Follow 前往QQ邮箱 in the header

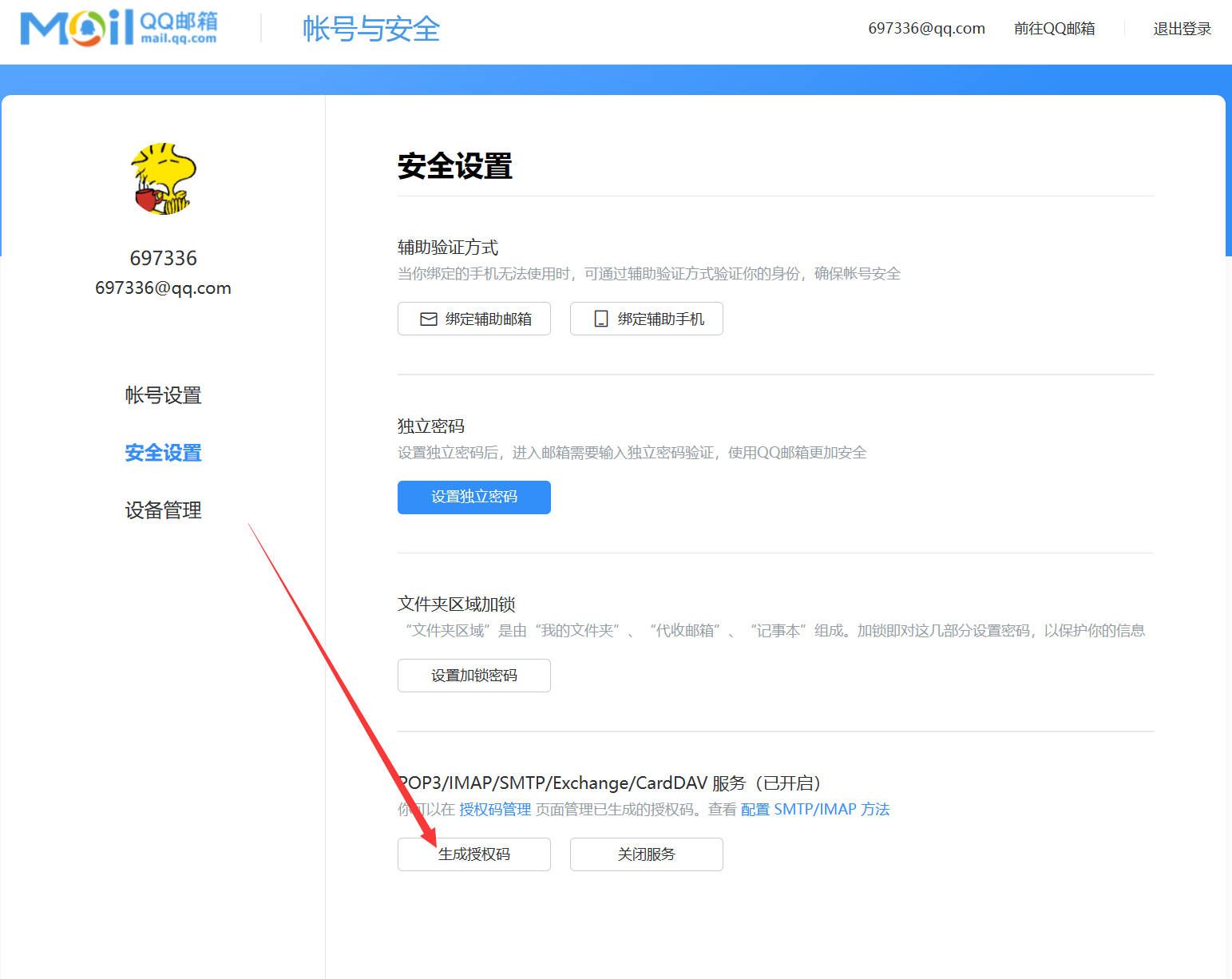pyautogui.click(x=1055, y=29)
